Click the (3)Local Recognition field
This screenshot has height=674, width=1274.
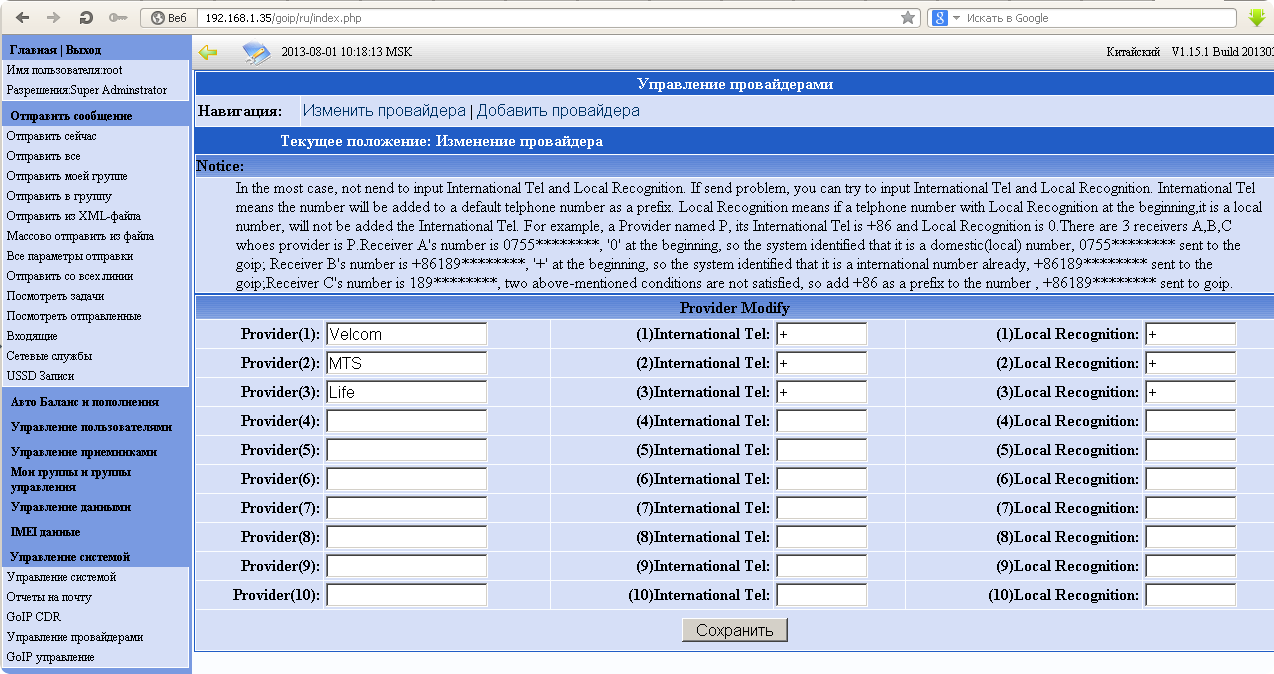tap(1190, 392)
